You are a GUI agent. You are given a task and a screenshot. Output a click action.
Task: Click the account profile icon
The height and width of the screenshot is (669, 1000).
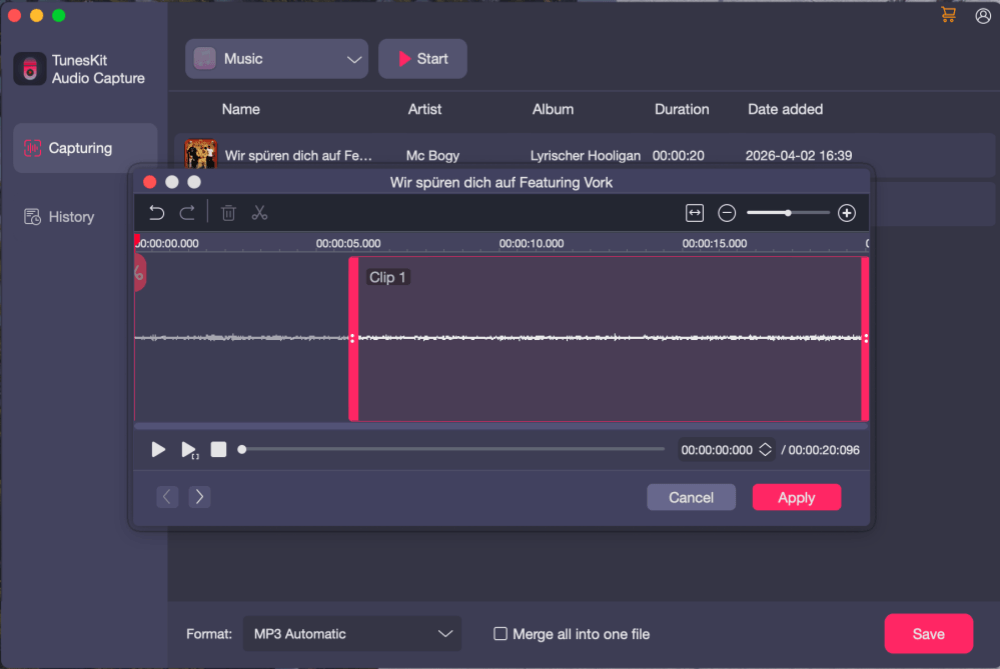[982, 15]
